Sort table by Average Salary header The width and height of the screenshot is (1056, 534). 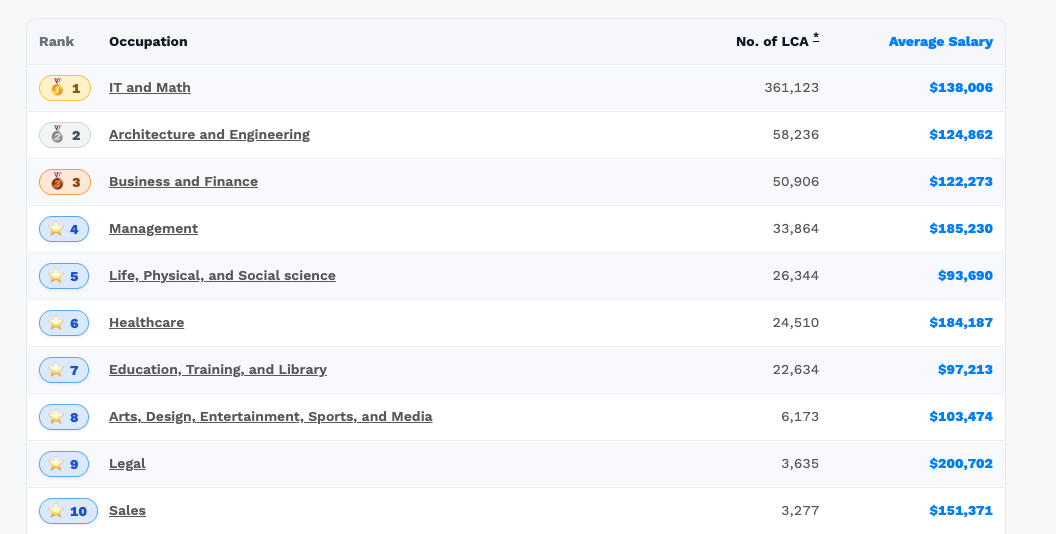coord(940,42)
